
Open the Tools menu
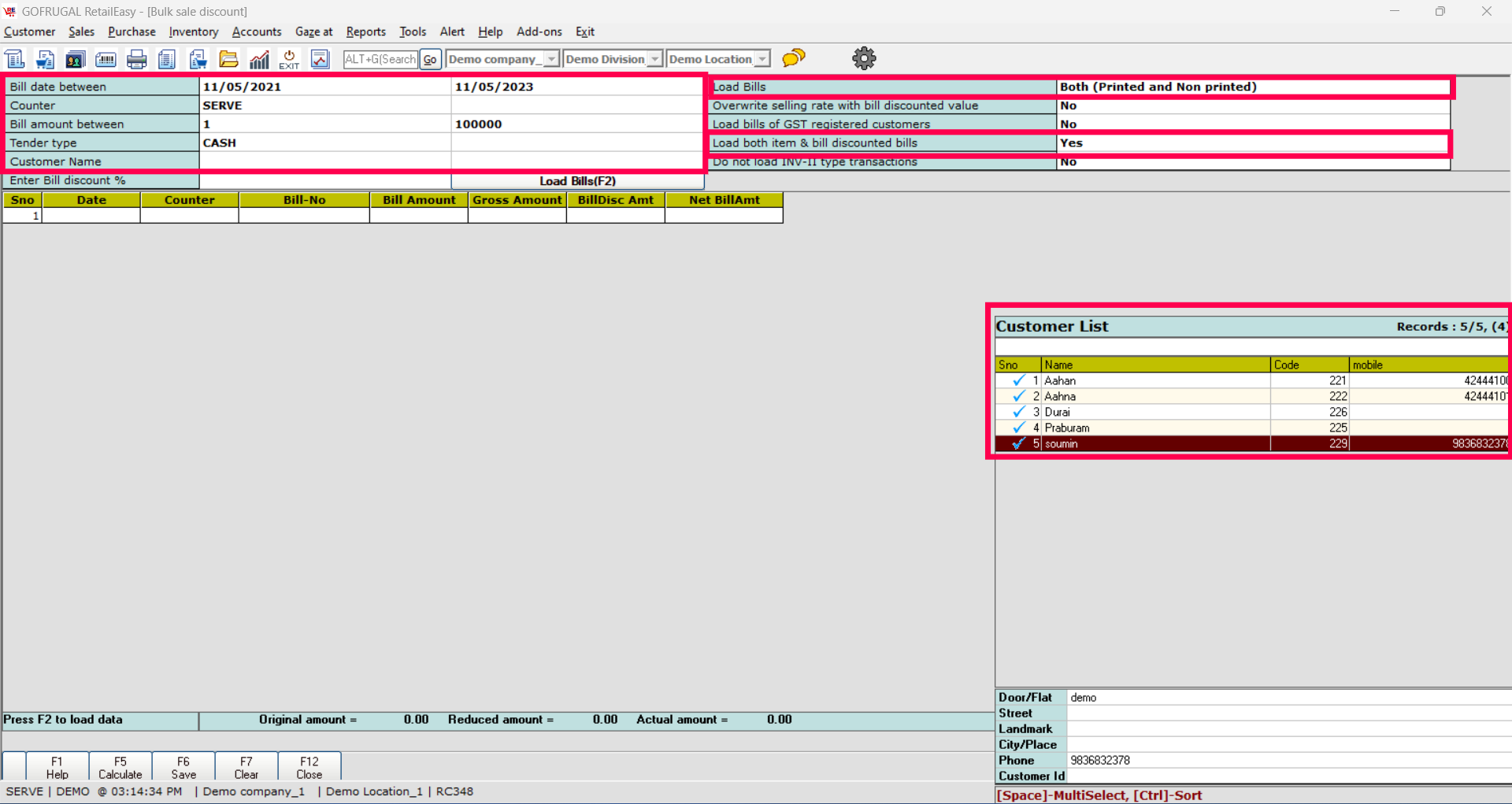click(x=413, y=31)
